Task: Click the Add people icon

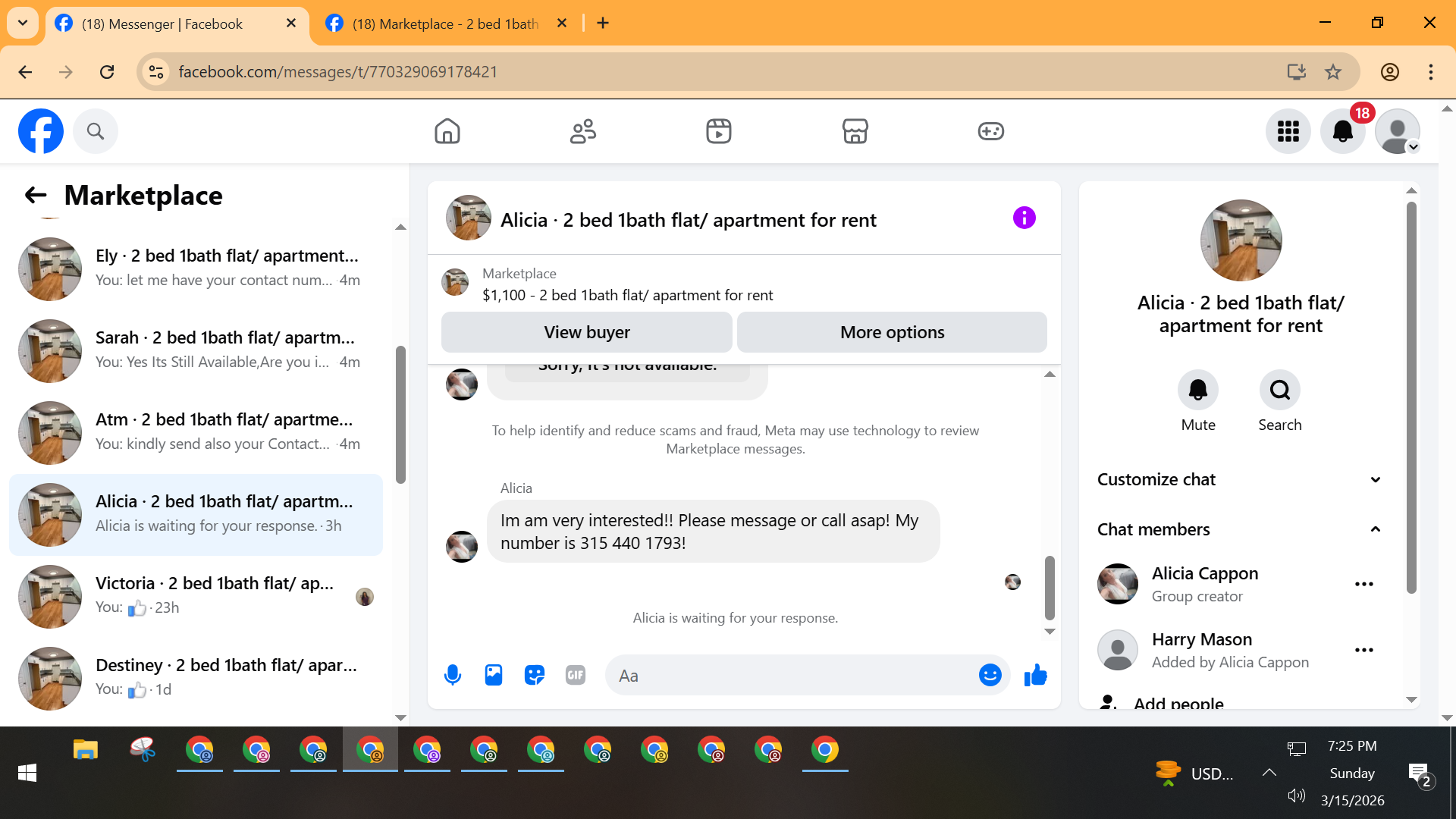Action: click(x=1108, y=702)
